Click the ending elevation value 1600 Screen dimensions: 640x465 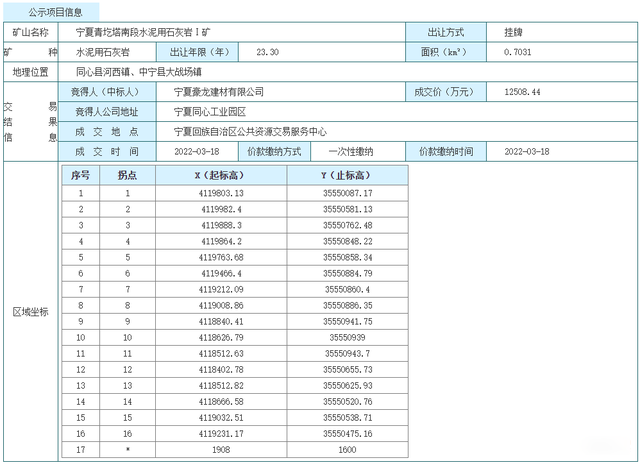click(x=347, y=451)
